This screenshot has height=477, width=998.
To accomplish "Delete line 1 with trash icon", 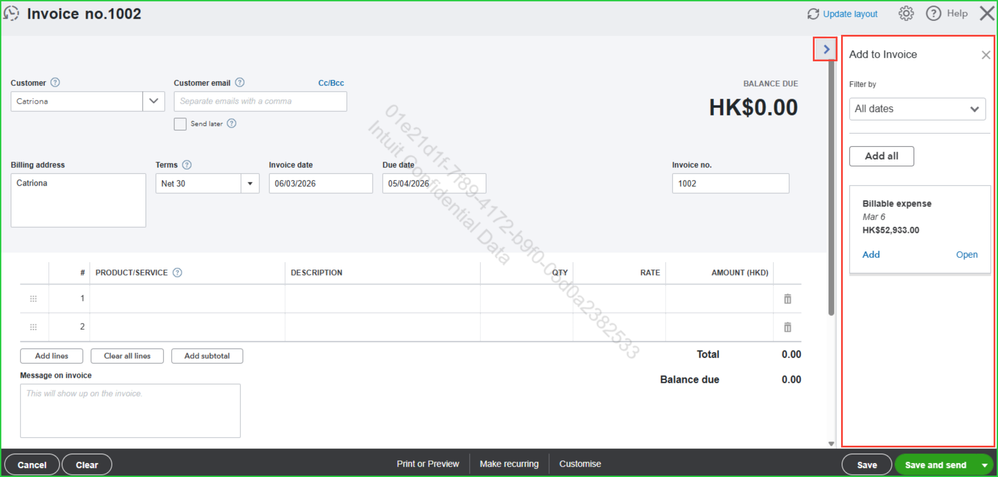I will tap(787, 299).
